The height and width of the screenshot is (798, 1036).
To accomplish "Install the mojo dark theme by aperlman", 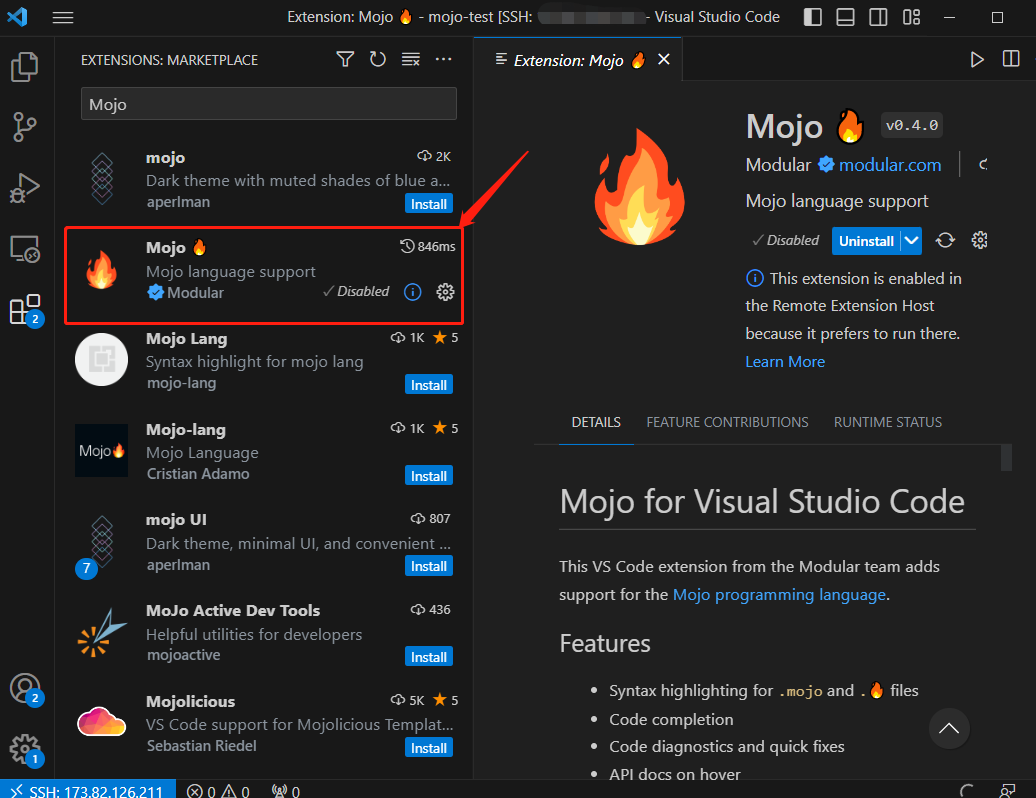I will [x=428, y=204].
